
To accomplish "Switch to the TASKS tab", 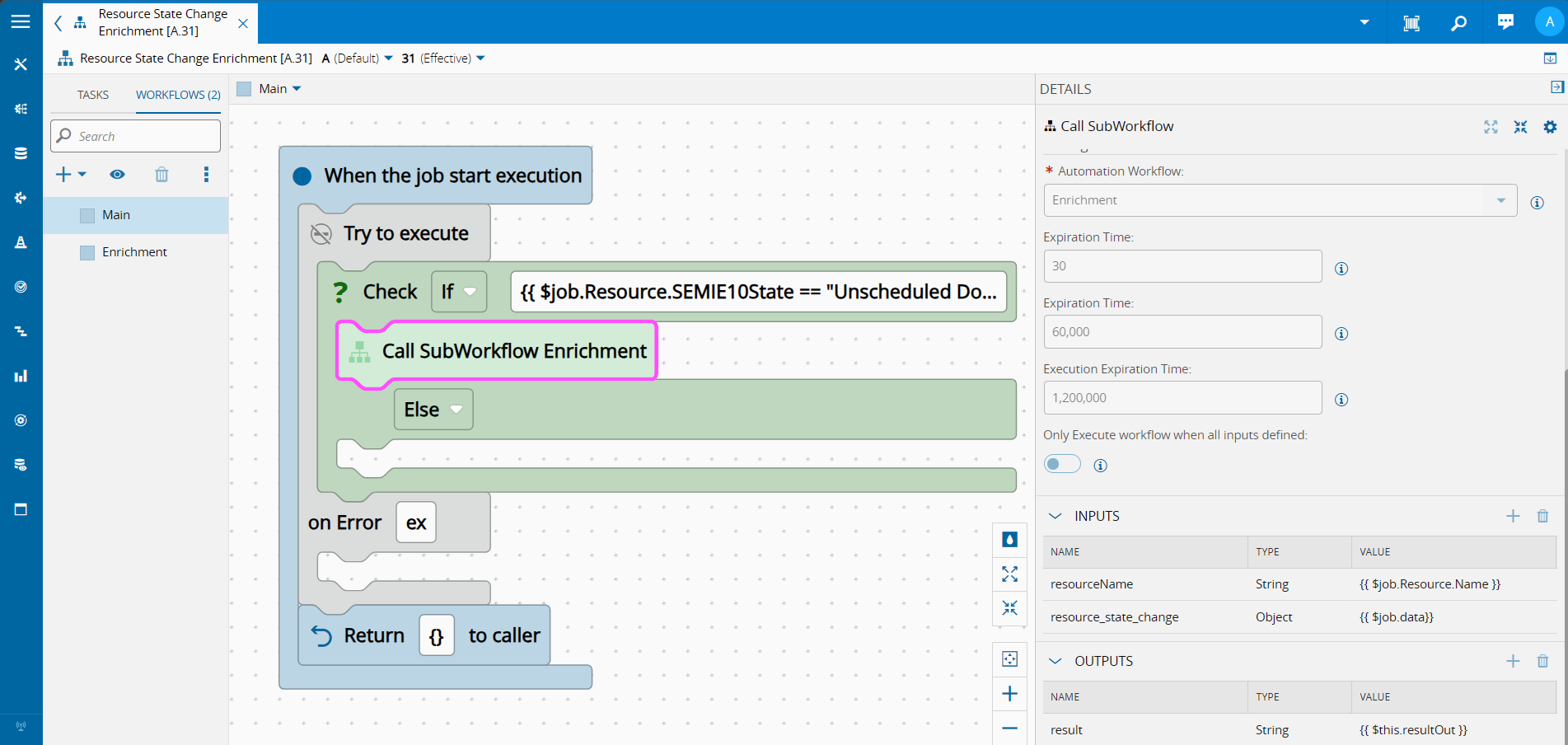I will [x=92, y=94].
